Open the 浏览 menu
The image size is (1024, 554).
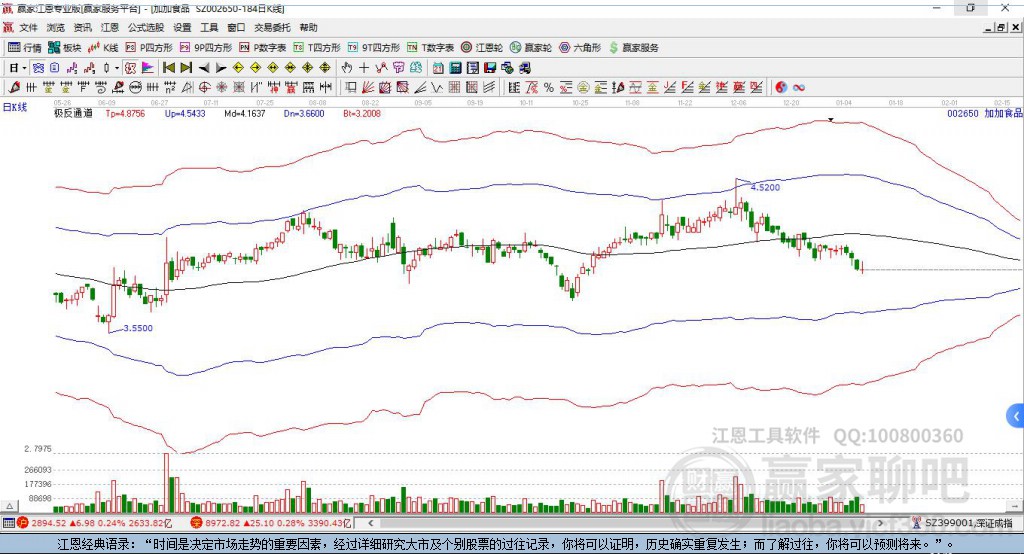point(56,27)
